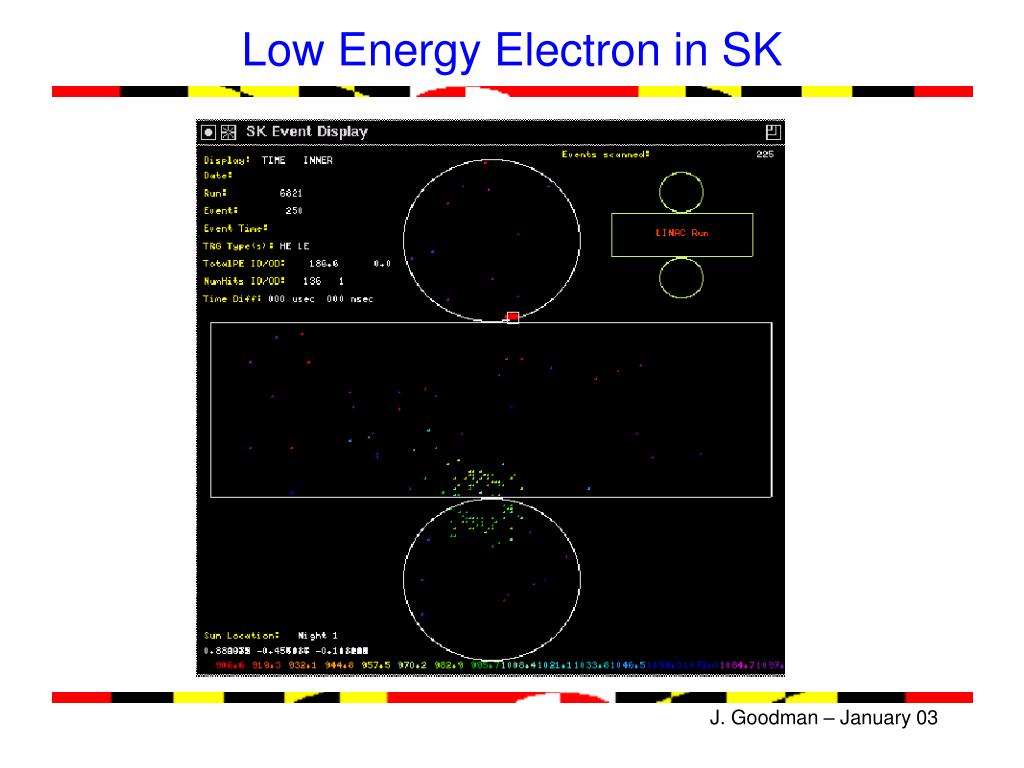
Task: Click the events scanned count 225
Action: point(765,154)
